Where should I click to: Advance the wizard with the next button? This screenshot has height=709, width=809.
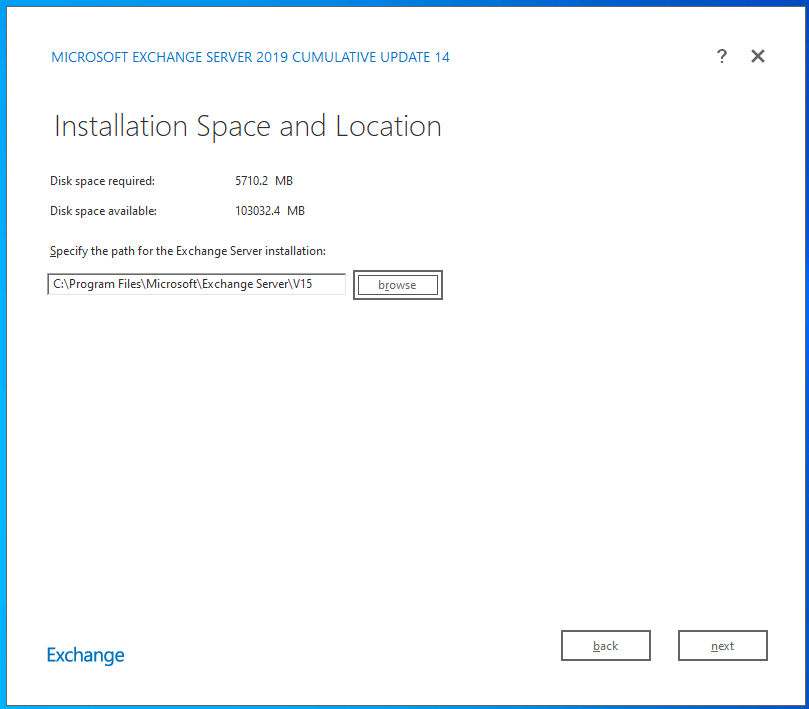[x=722, y=645]
